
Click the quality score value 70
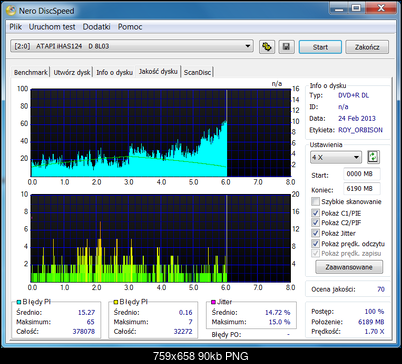[x=381, y=289]
